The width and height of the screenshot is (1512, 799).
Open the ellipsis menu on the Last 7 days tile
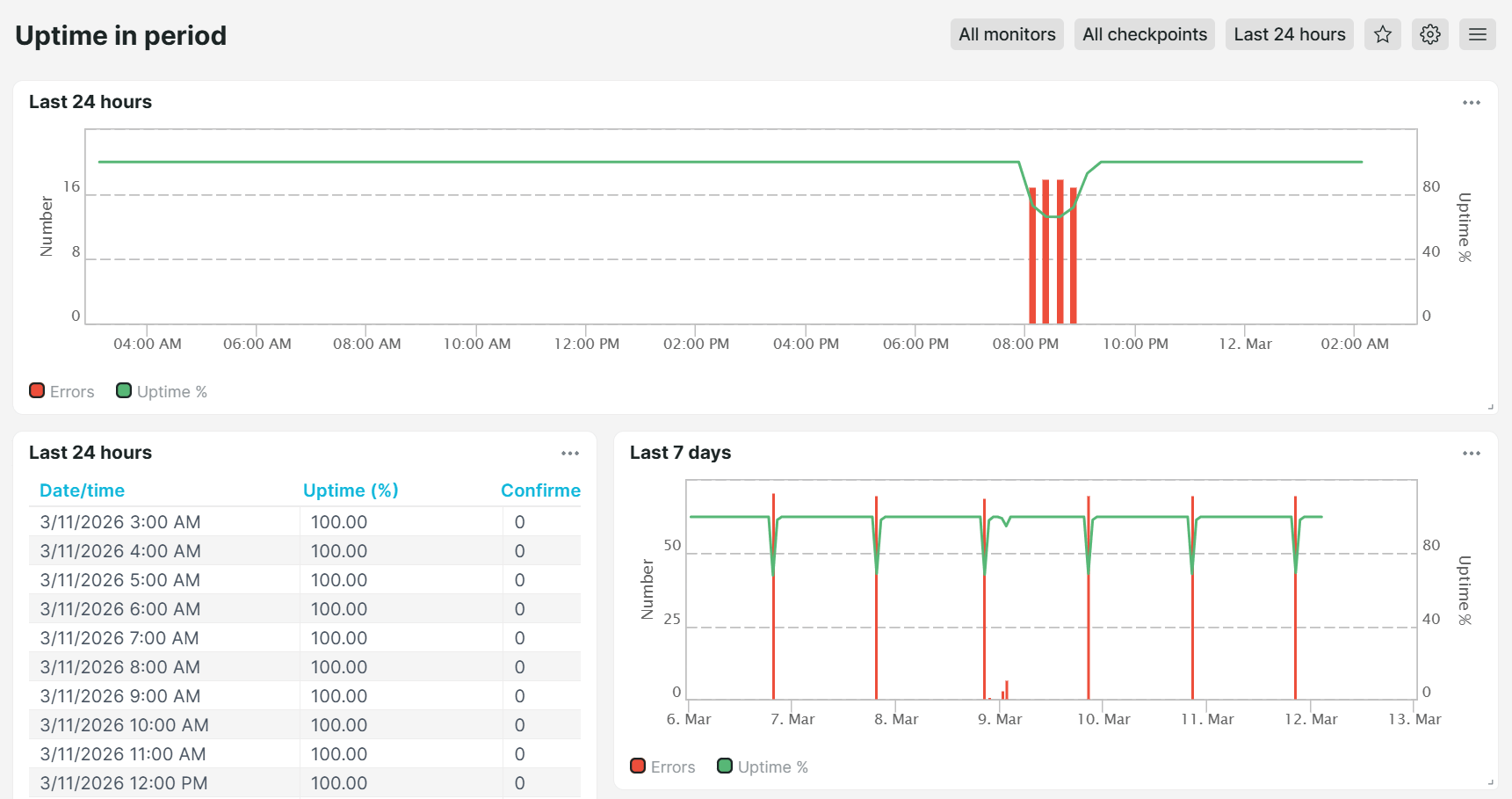1472,453
